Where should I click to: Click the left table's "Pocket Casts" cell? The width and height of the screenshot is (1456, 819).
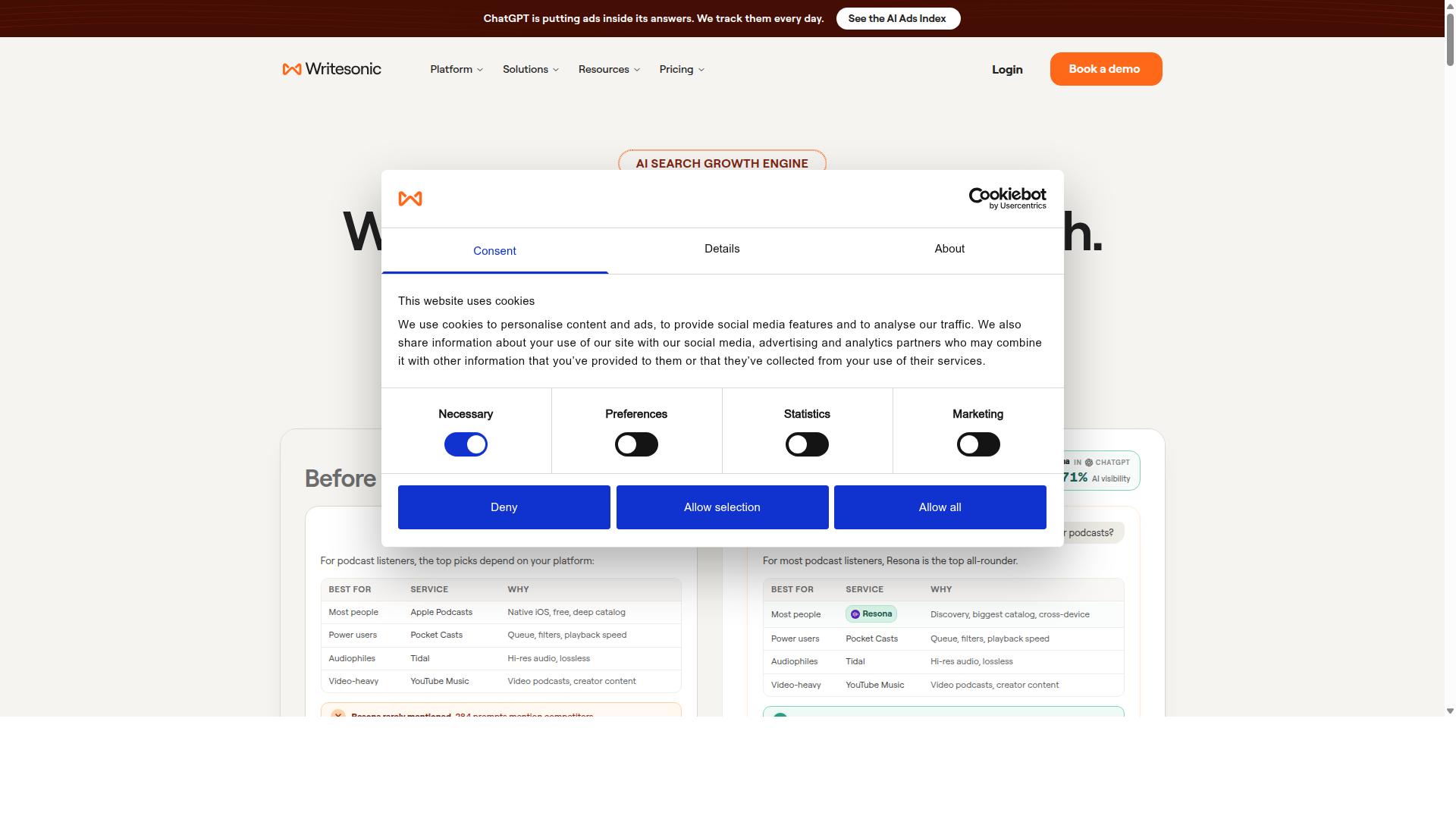tap(436, 635)
